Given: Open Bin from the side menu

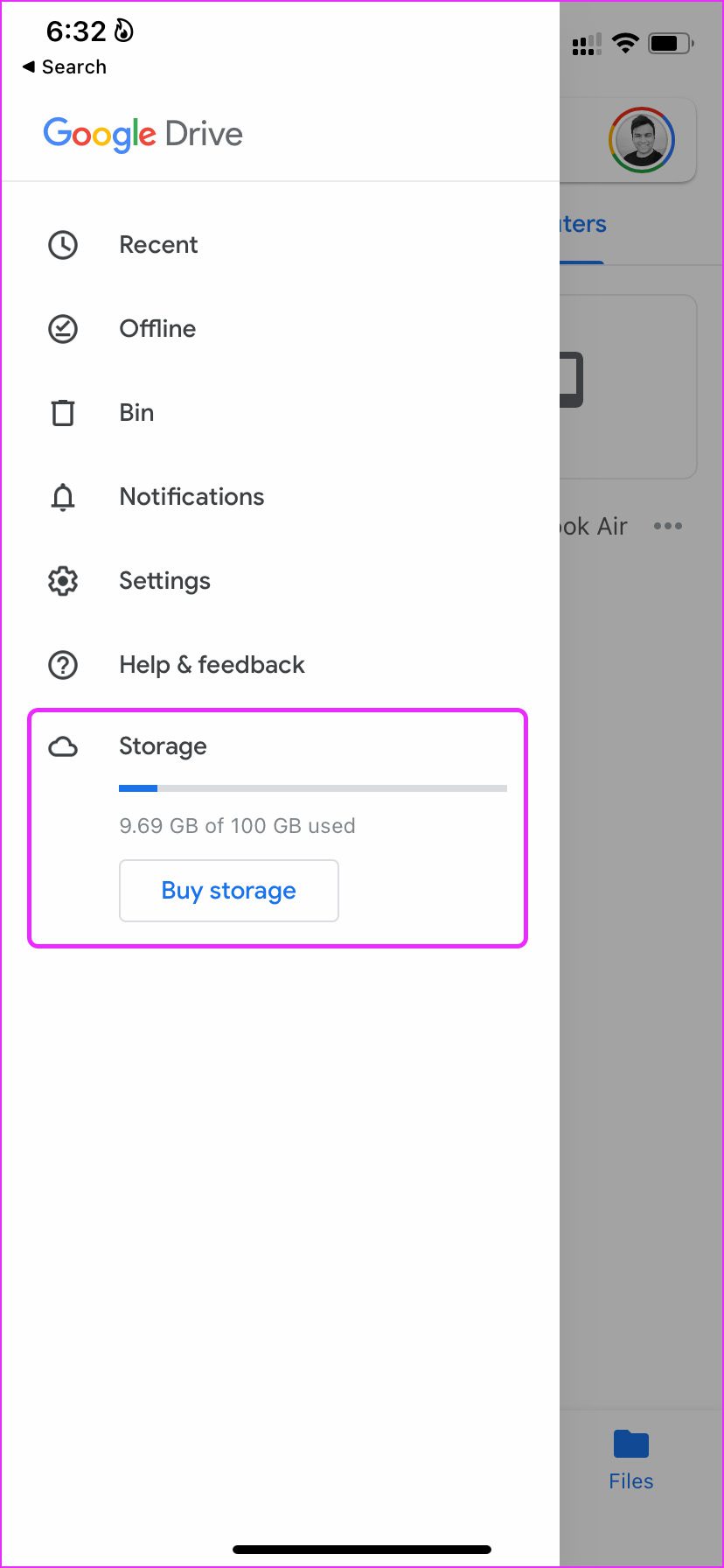Looking at the screenshot, I should pyautogui.click(x=136, y=413).
